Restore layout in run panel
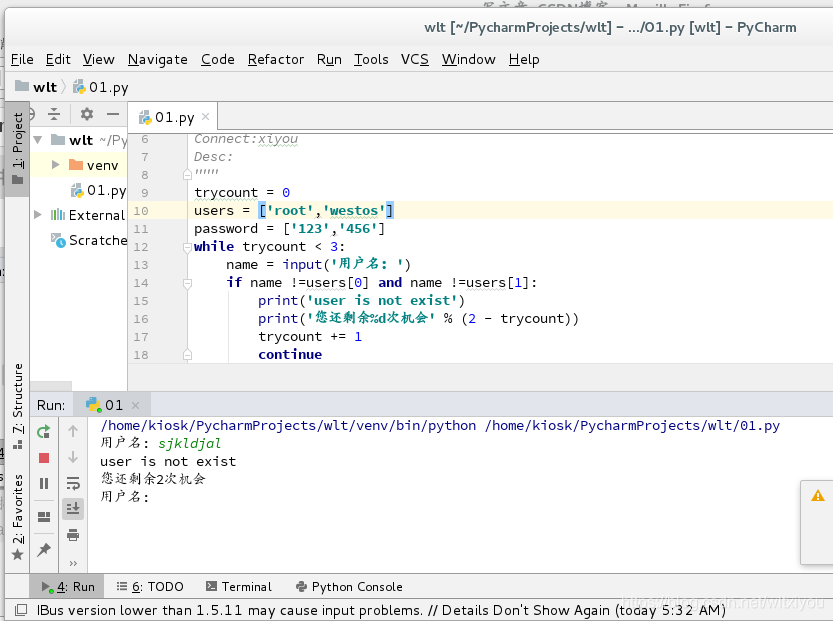 44,516
